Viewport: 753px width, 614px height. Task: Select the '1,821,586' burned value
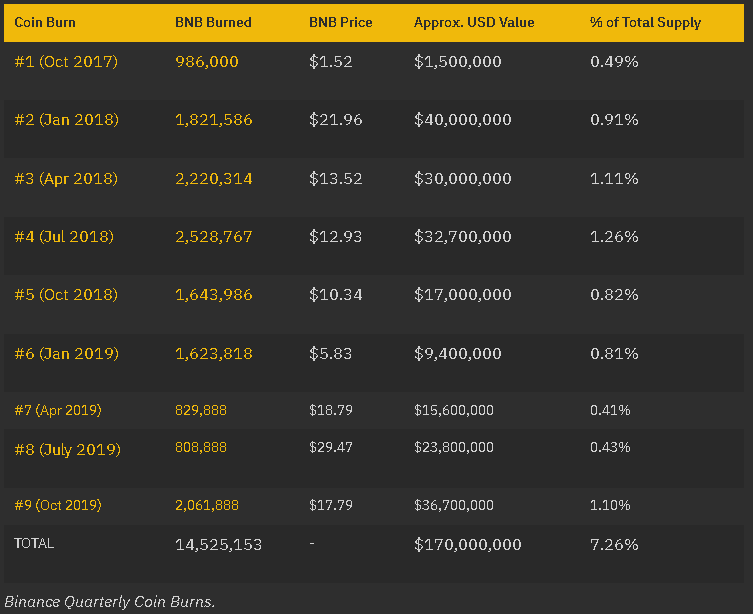point(214,120)
